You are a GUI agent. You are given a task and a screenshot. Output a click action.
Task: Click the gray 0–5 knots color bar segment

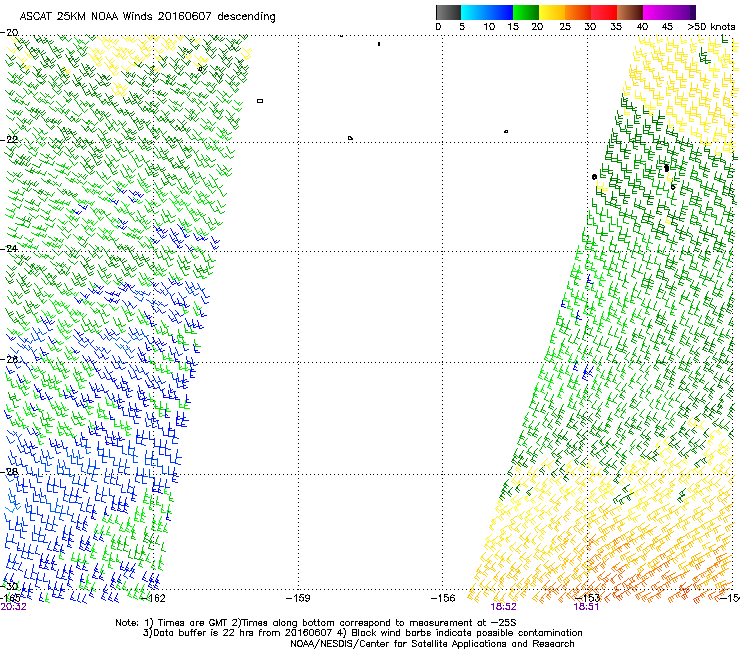pos(448,12)
